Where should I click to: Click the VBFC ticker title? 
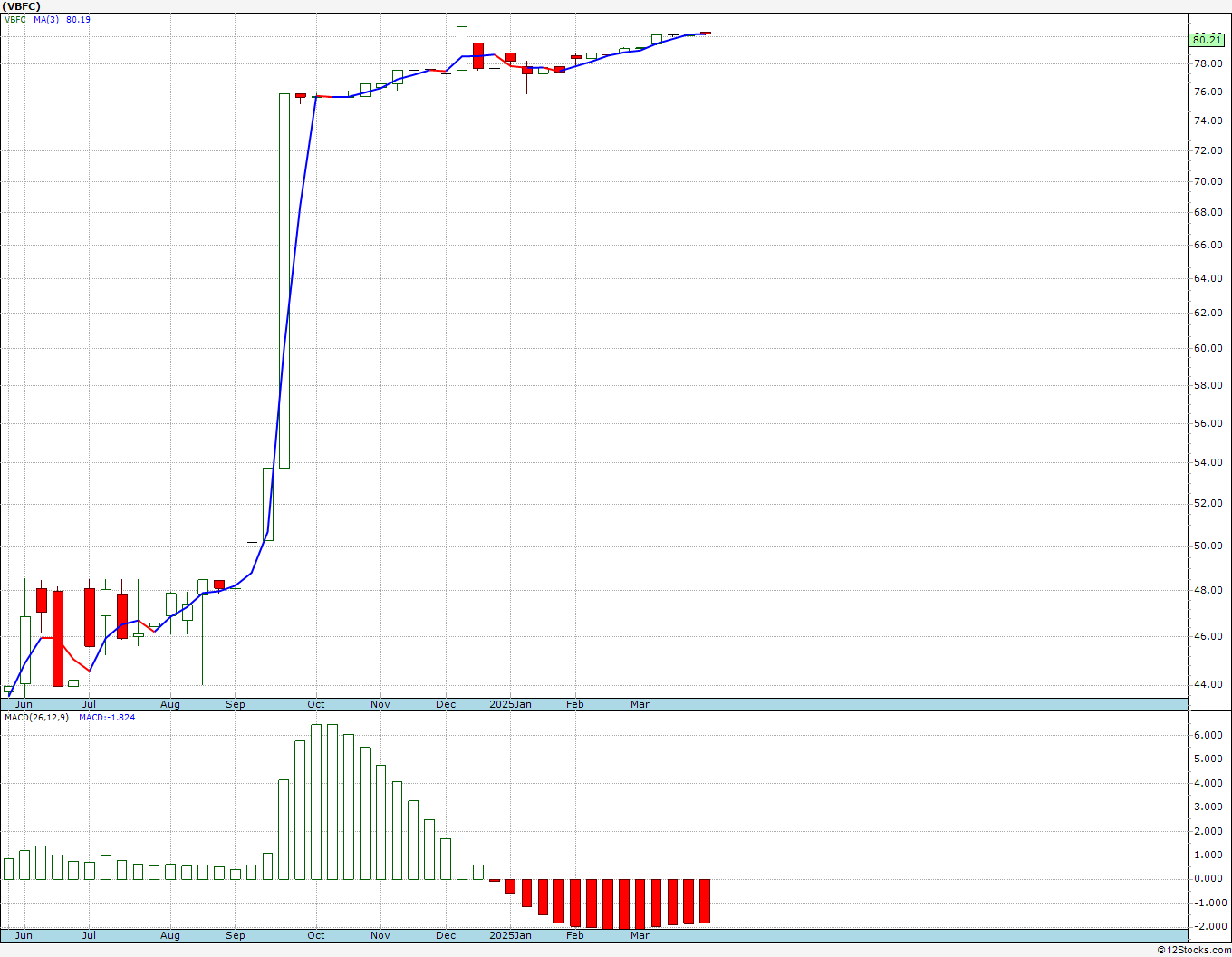[22, 6]
